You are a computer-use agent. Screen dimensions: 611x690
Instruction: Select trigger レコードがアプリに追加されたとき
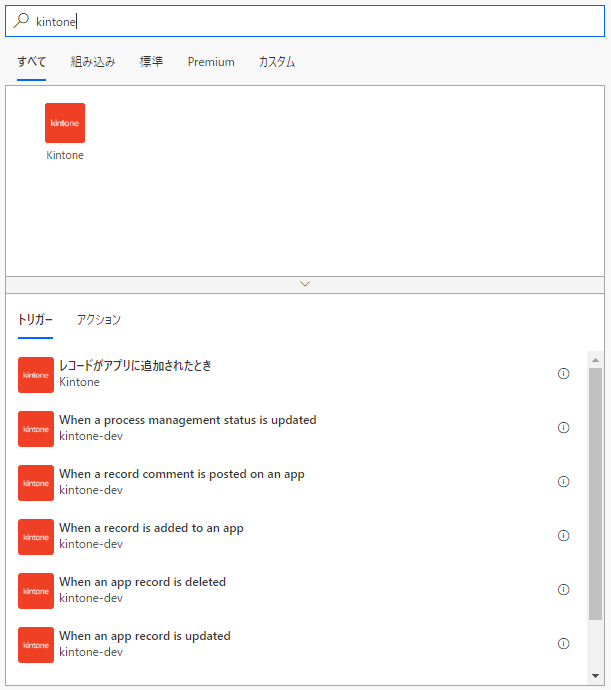136,365
